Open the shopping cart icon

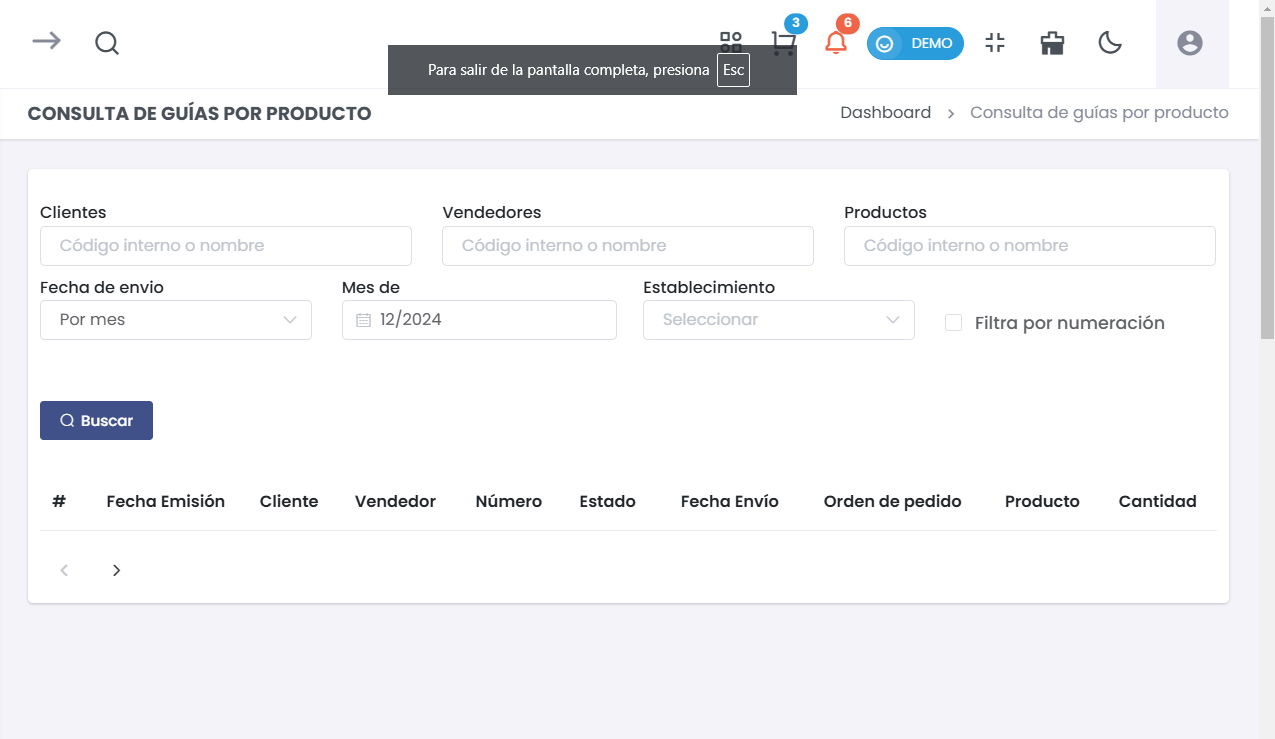tap(783, 43)
